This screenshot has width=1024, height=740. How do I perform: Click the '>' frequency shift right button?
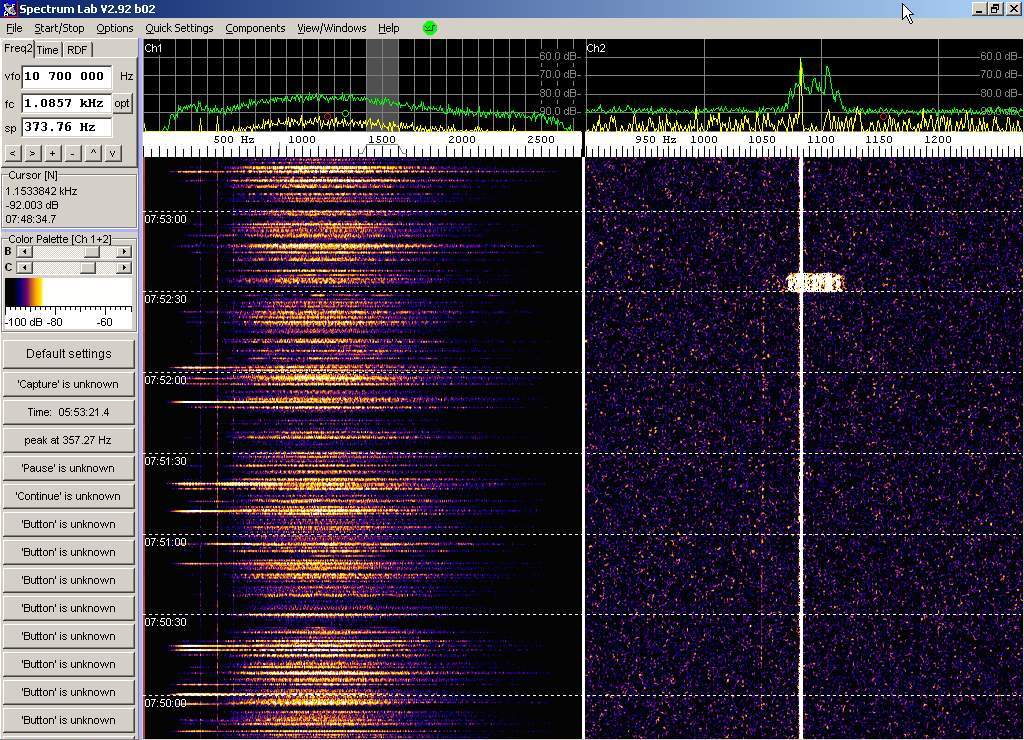pos(32,153)
